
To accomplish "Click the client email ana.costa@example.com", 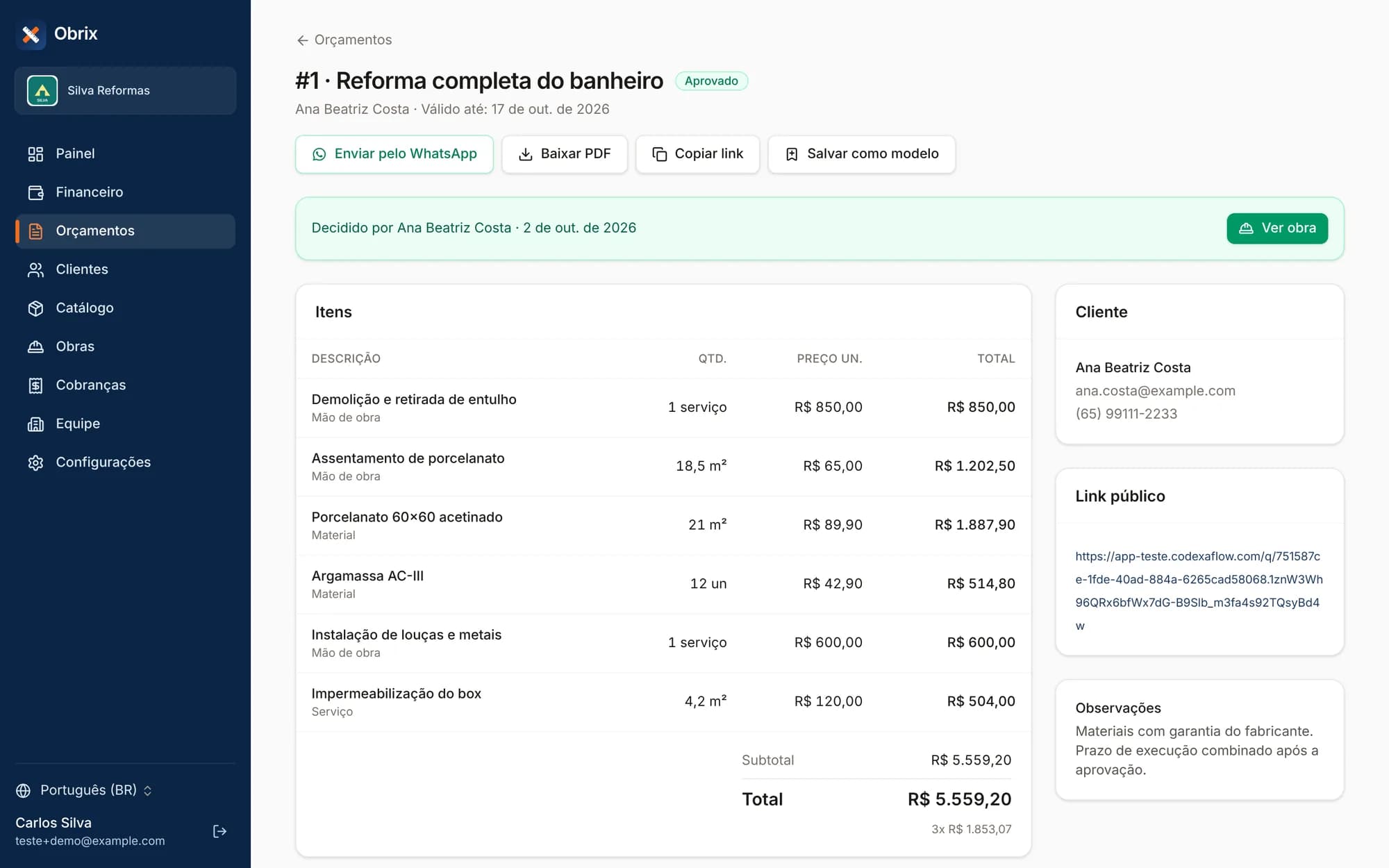I will (x=1155, y=391).
